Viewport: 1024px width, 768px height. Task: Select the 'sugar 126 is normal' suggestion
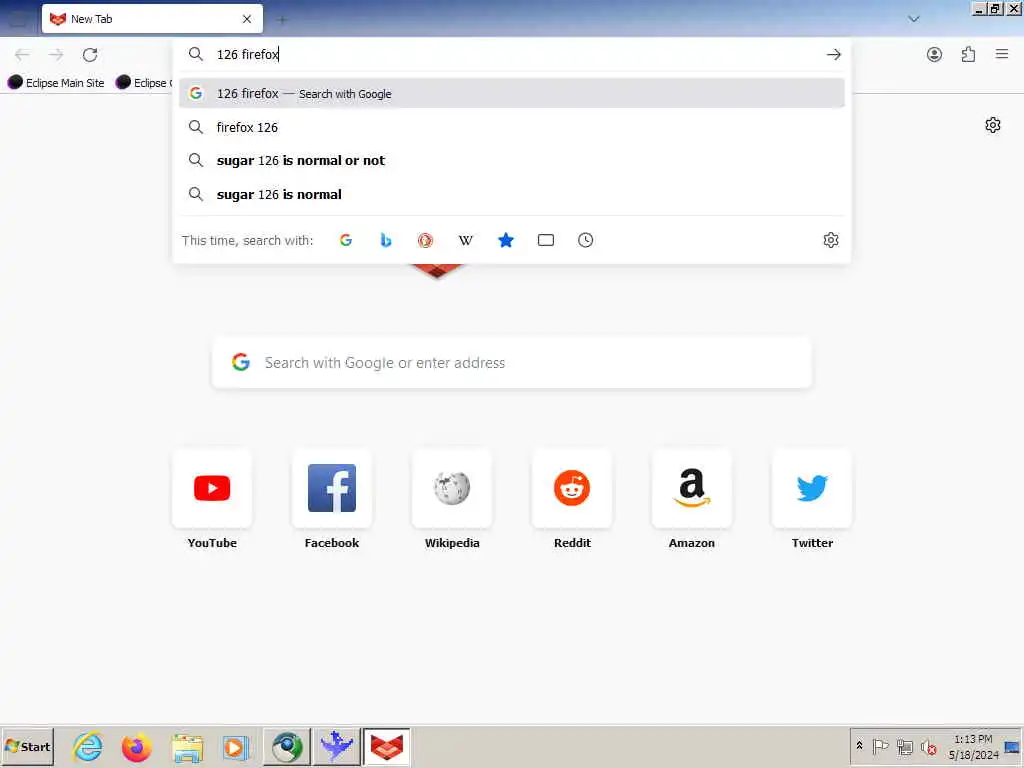pyautogui.click(x=512, y=195)
